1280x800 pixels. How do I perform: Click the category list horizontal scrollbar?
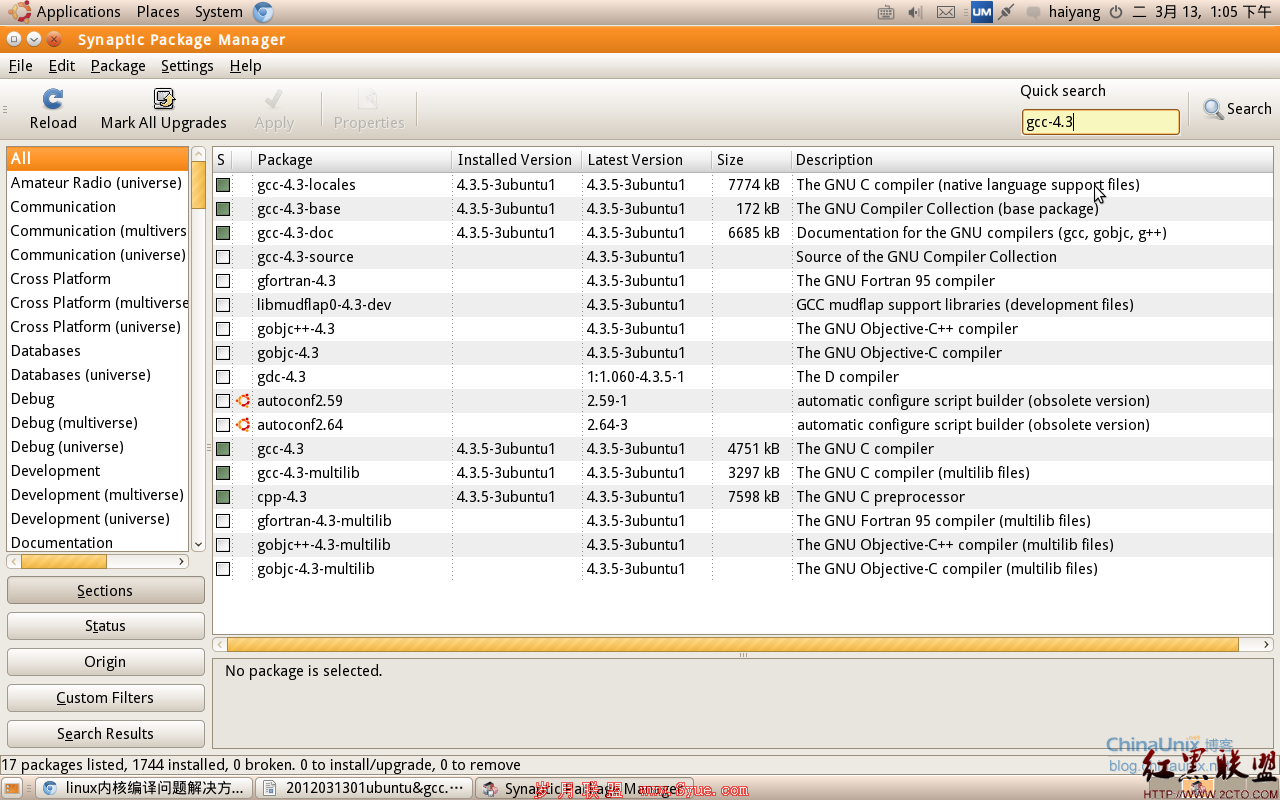tap(63, 562)
